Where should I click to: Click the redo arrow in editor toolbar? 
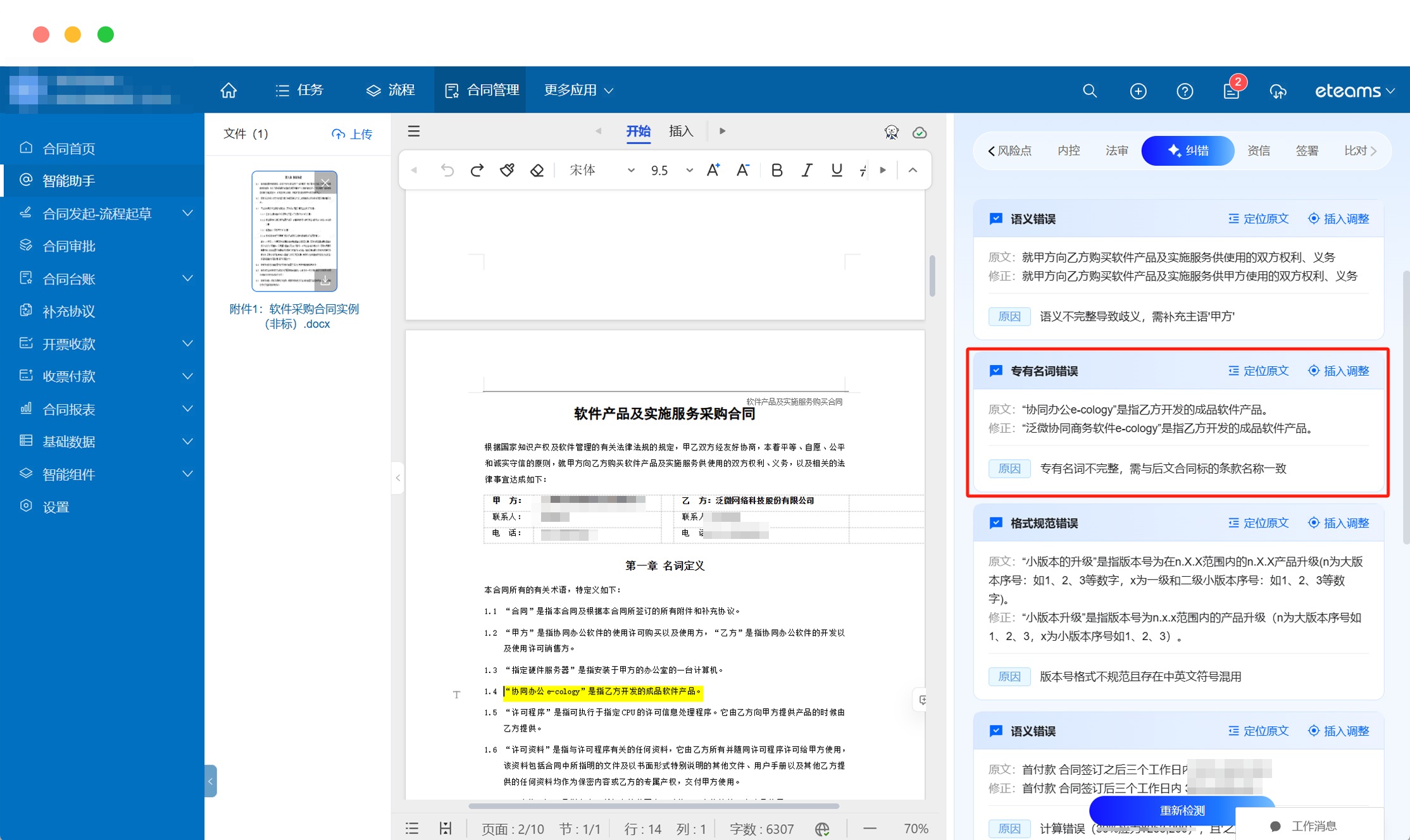point(477,170)
